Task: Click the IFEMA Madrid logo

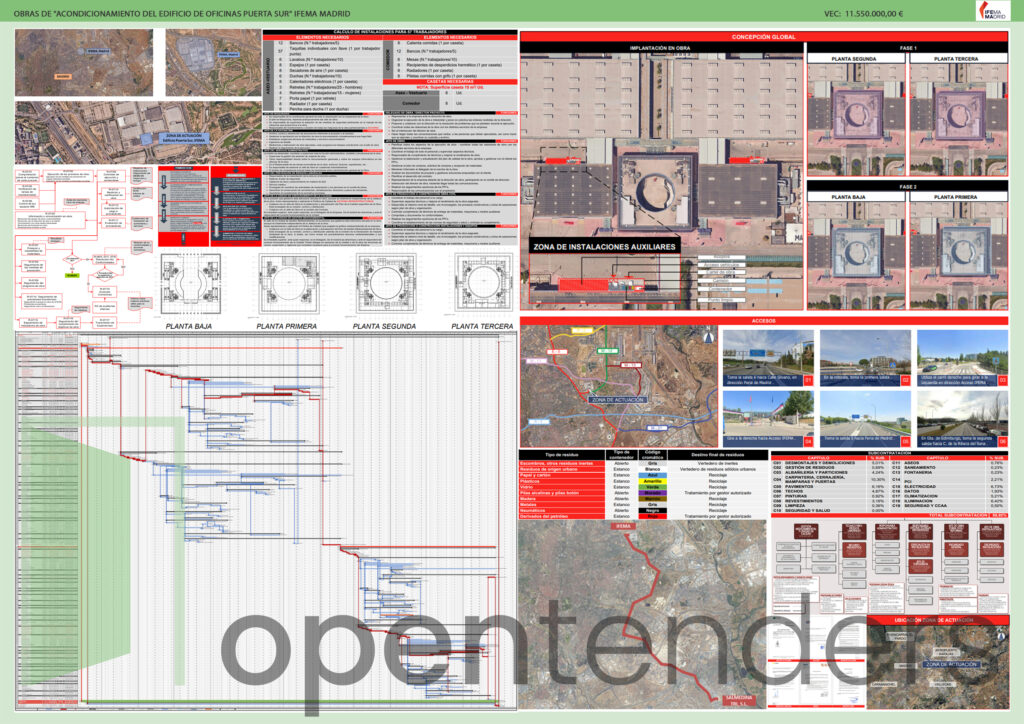Action: click(x=991, y=10)
